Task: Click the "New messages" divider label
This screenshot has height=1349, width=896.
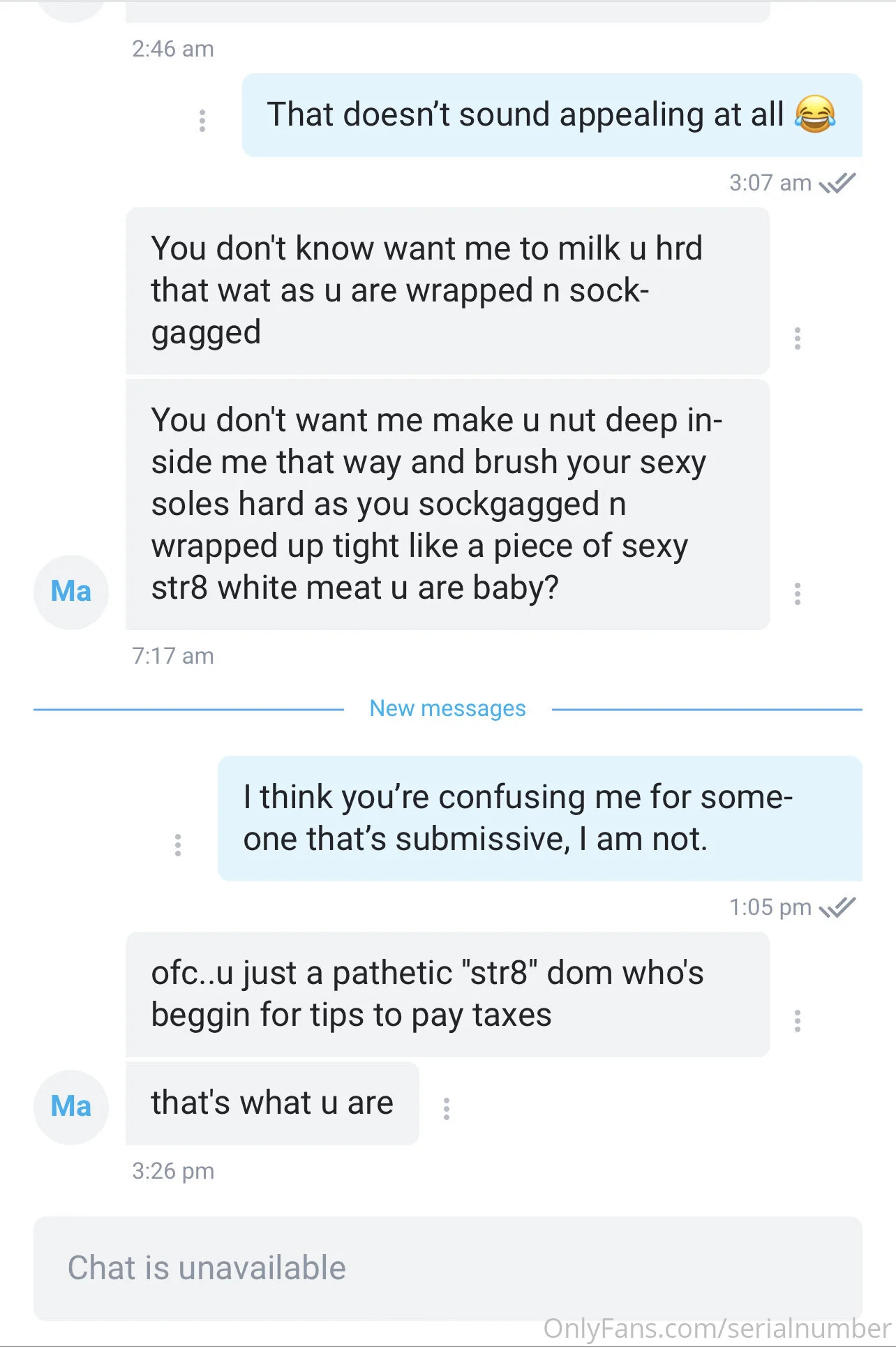Action: [447, 708]
